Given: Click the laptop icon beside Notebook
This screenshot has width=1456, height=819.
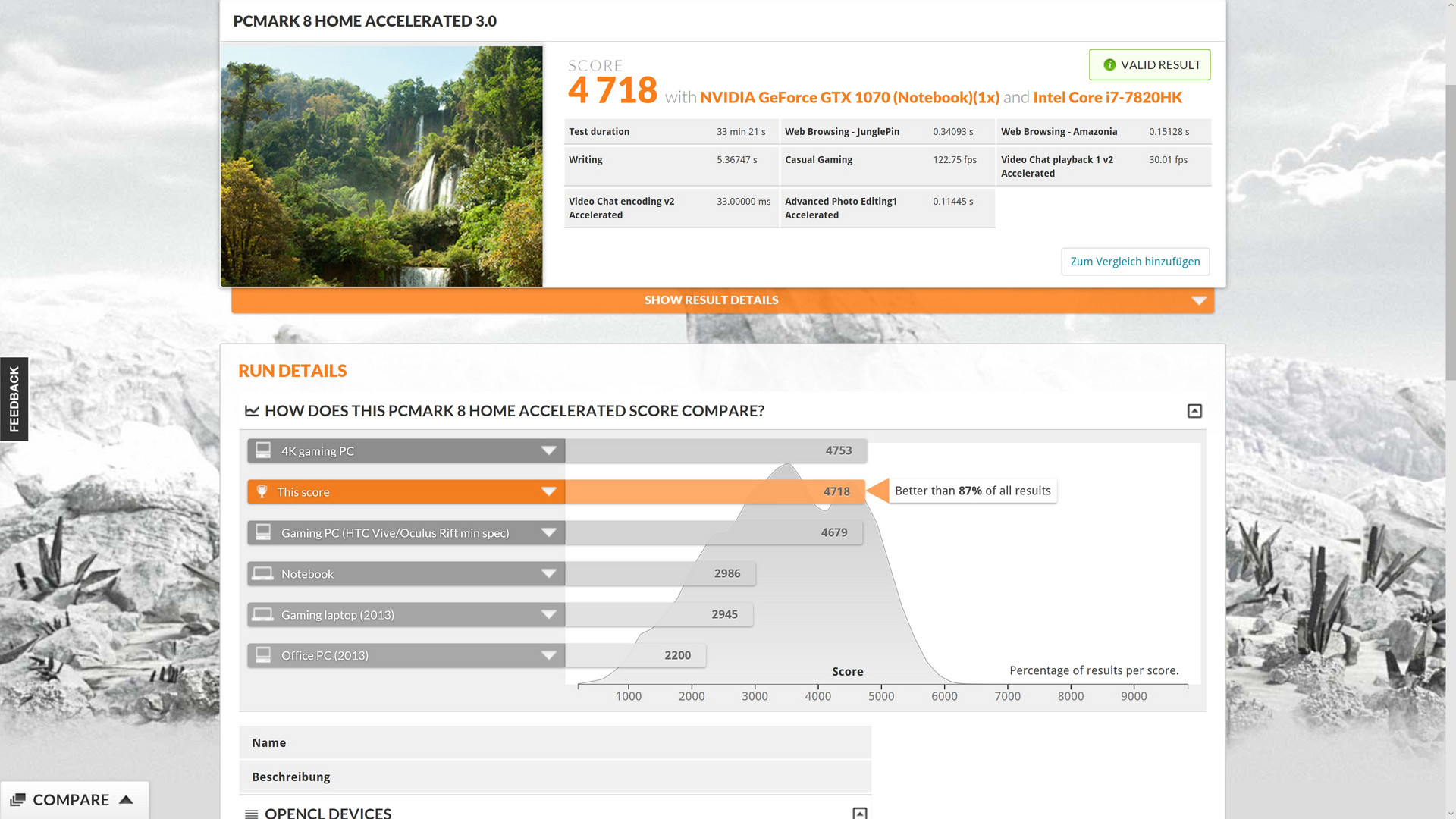Looking at the screenshot, I should (x=263, y=573).
